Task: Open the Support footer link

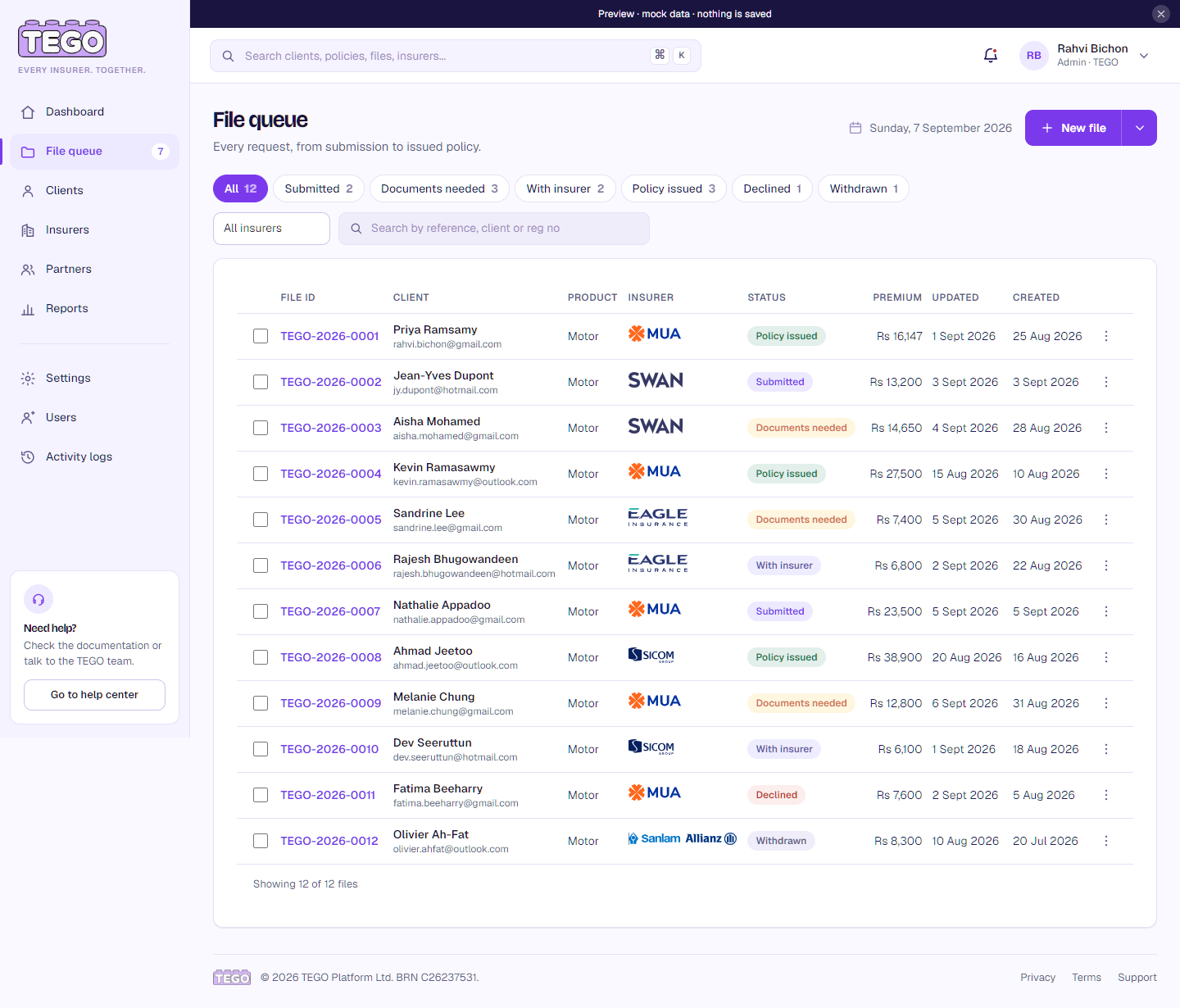Action: pos(1137,978)
